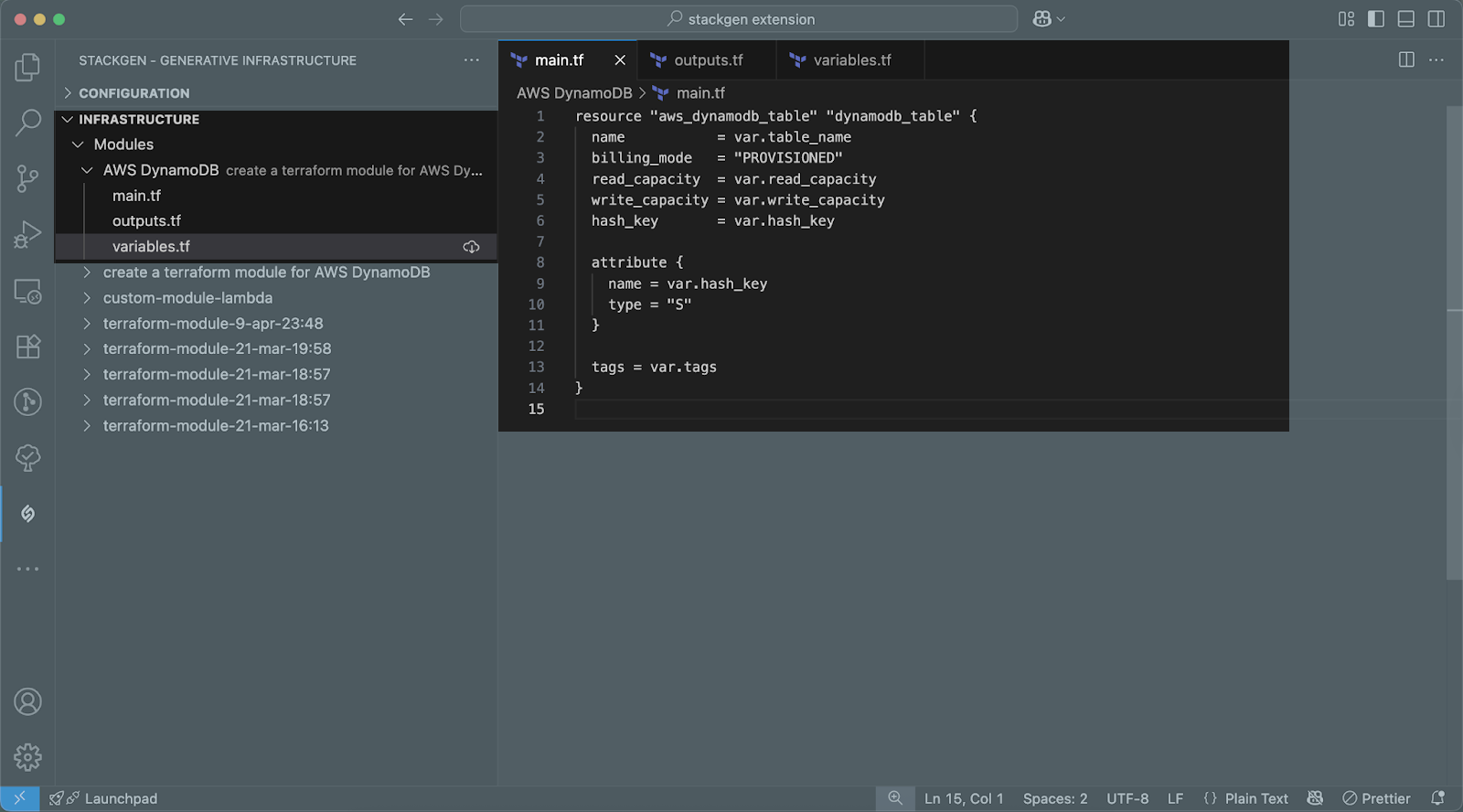This screenshot has height=812, width=1463.
Task: Toggle bottom panel visibility
Action: coord(1406,19)
